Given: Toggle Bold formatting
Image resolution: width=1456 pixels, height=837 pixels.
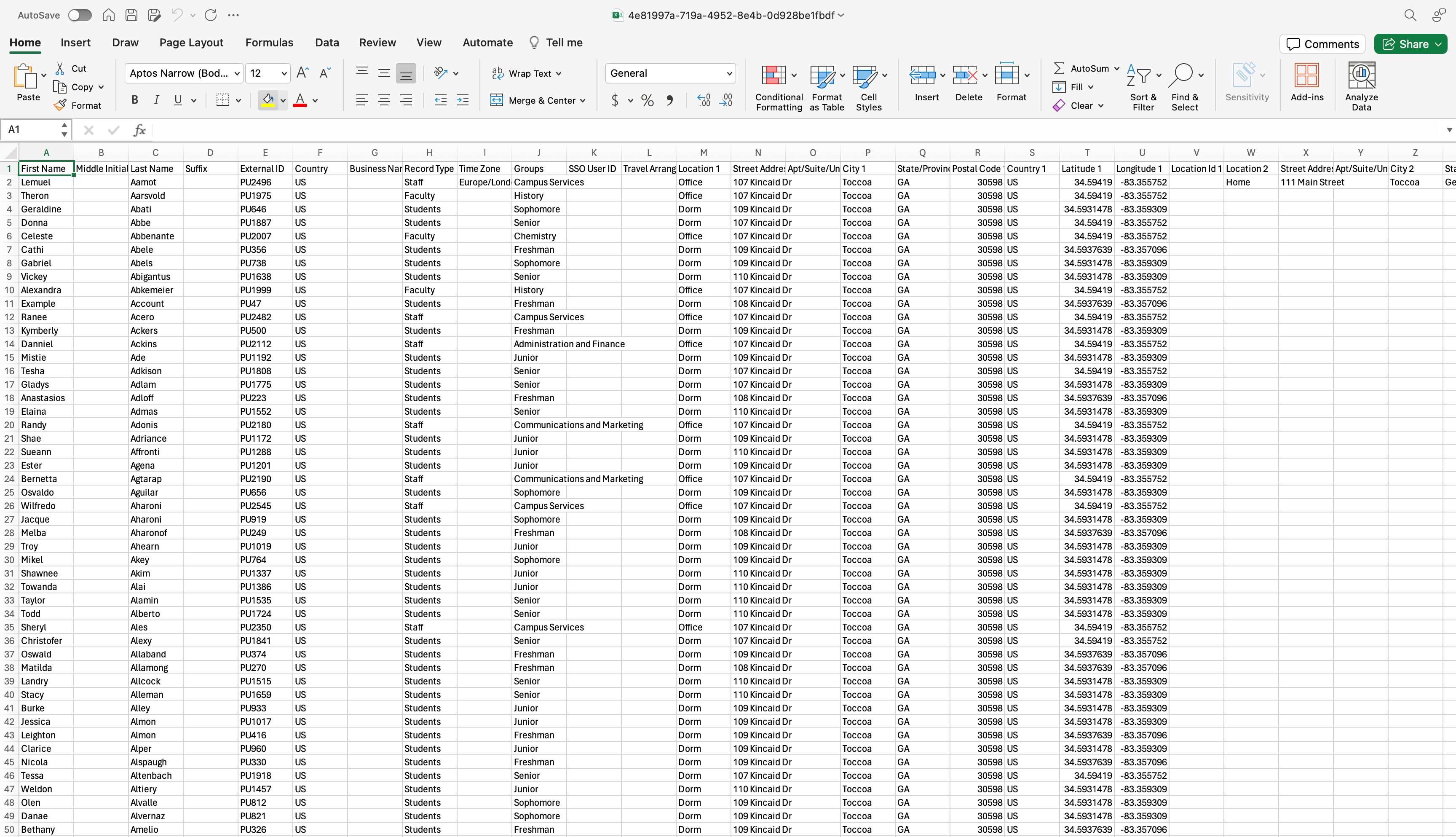Looking at the screenshot, I should (x=134, y=100).
